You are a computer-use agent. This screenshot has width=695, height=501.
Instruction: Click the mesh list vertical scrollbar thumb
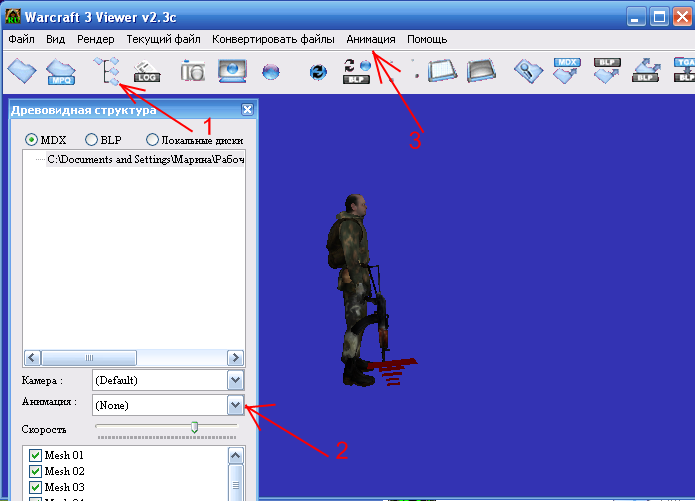click(236, 485)
